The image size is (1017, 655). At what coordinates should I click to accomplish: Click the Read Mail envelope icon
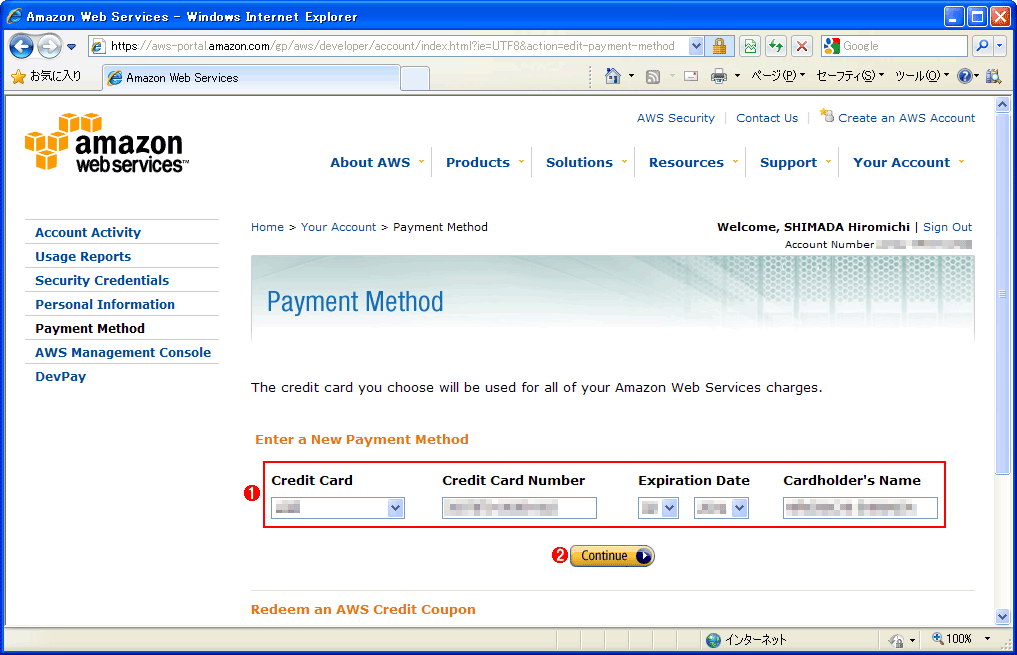691,77
